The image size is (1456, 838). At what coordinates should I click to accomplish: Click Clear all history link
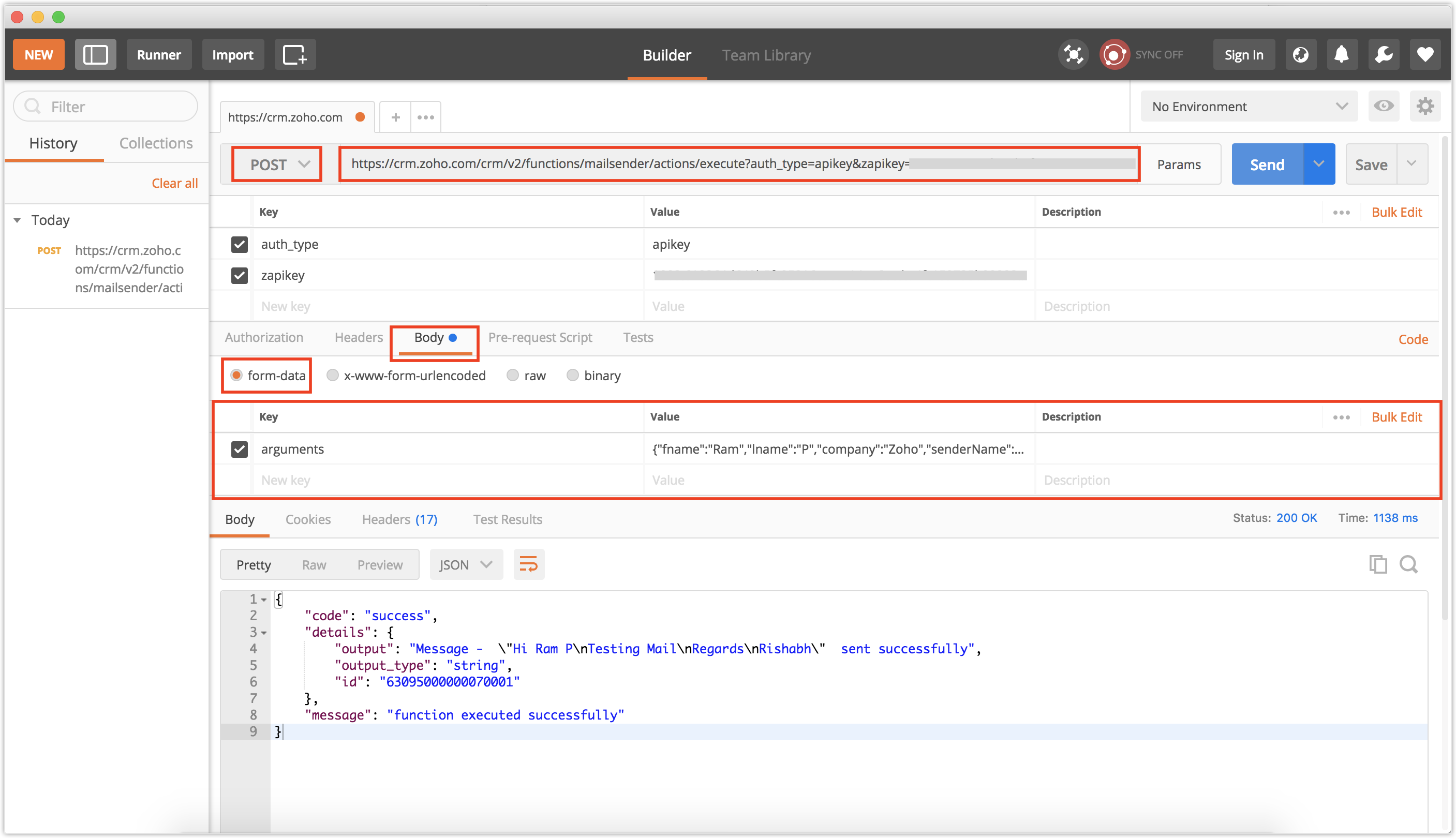174,183
